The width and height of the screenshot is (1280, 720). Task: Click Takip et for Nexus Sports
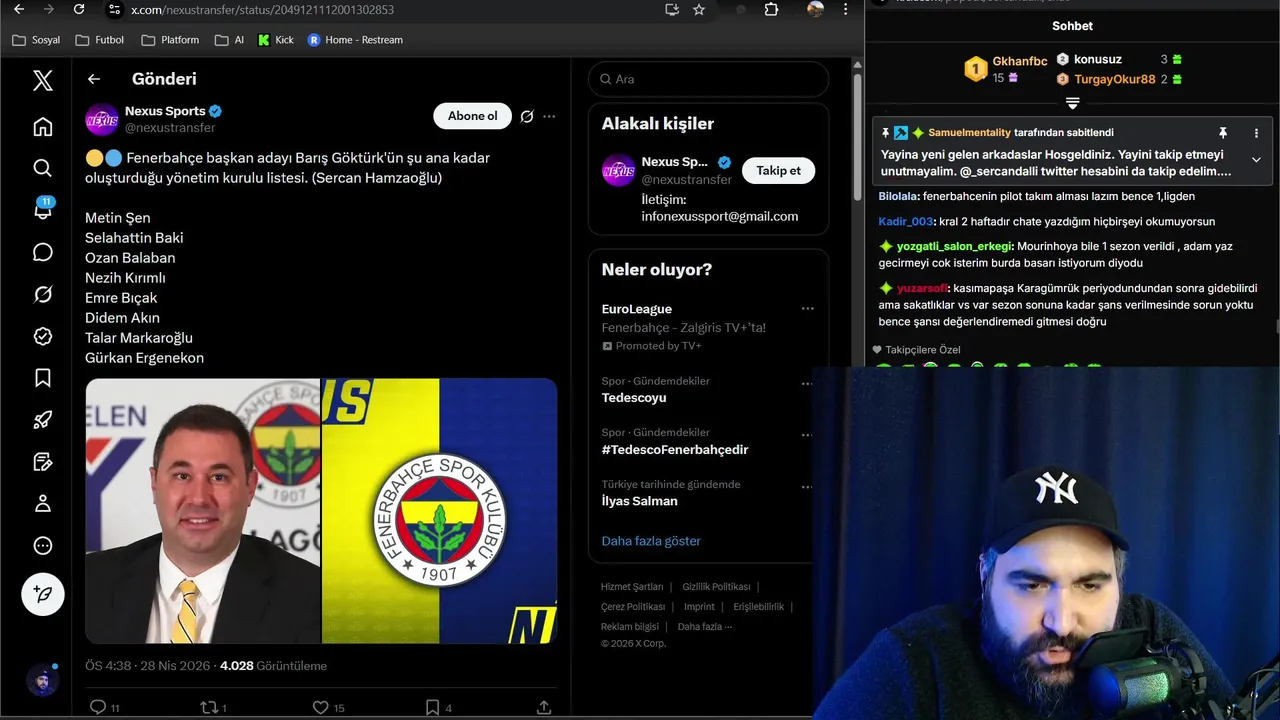[x=778, y=171]
